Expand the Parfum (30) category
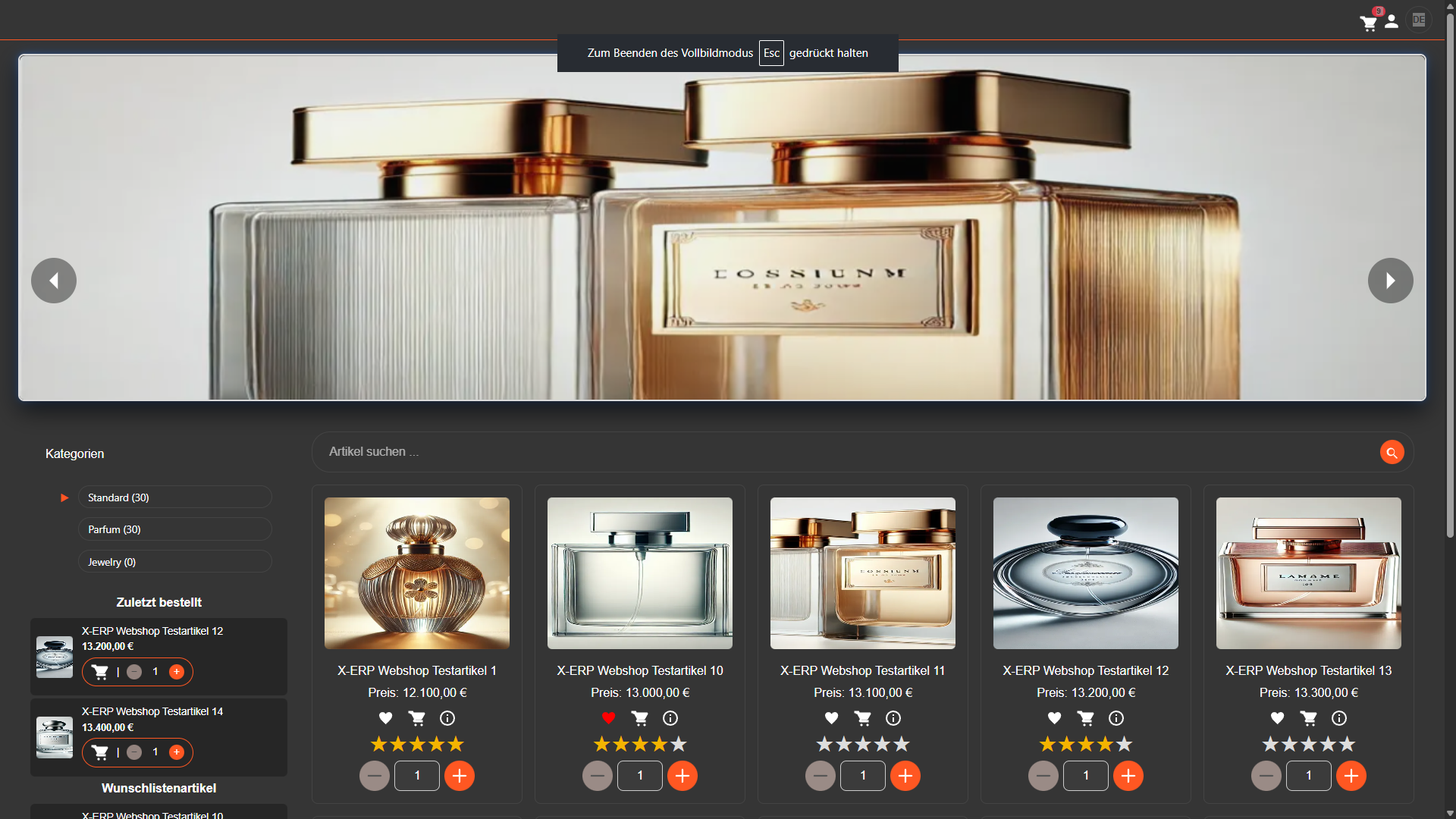This screenshot has width=1456, height=819. click(x=174, y=529)
